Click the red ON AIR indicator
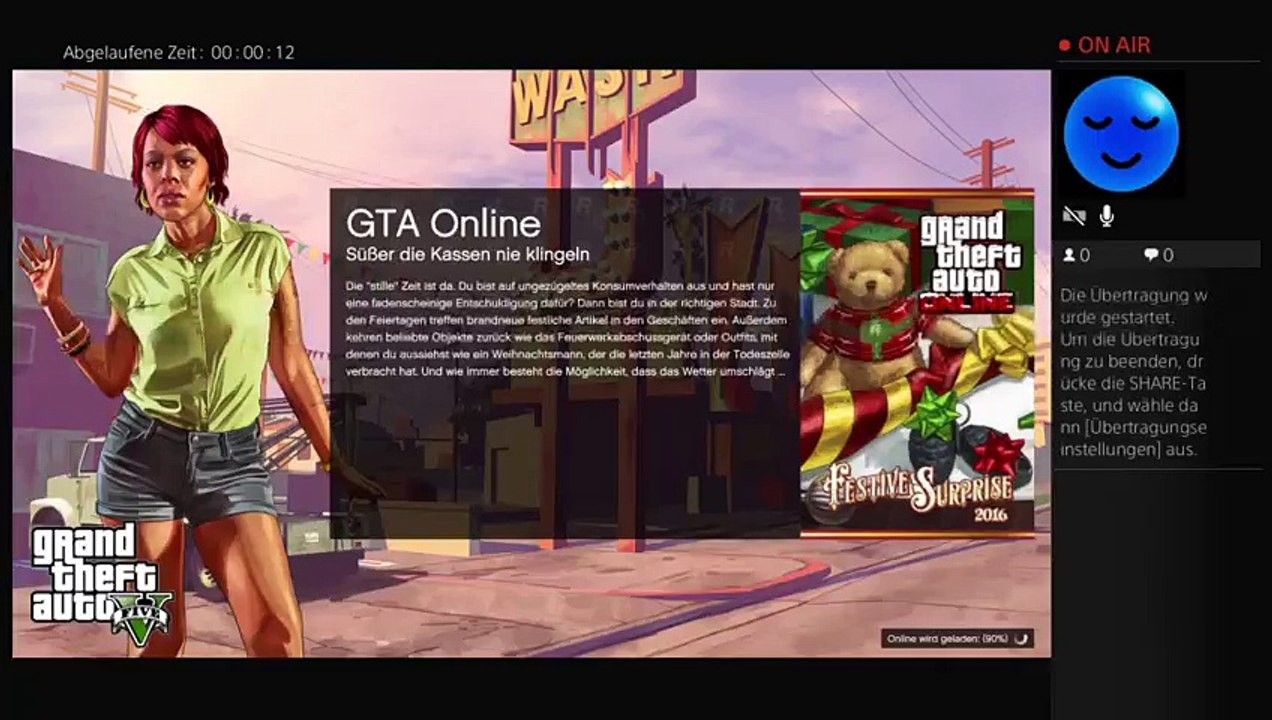This screenshot has width=1272, height=720. click(1105, 45)
